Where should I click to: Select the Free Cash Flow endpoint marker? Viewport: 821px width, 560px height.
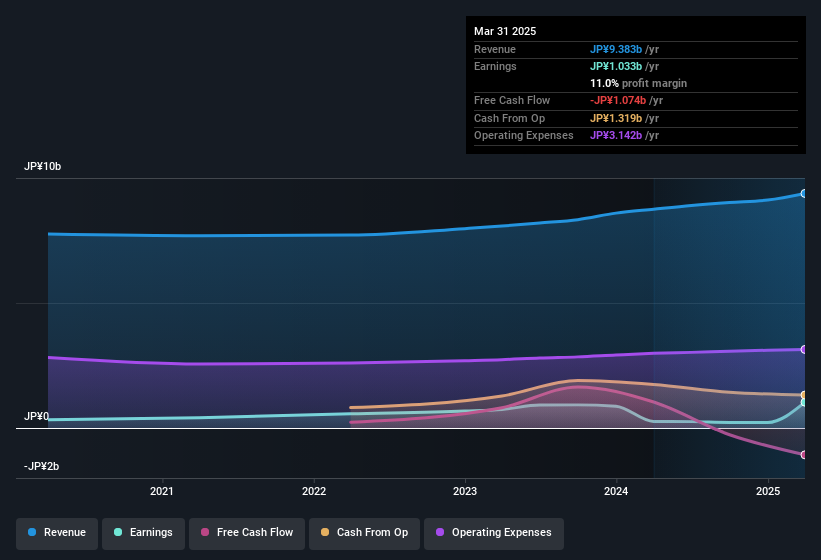click(x=803, y=455)
